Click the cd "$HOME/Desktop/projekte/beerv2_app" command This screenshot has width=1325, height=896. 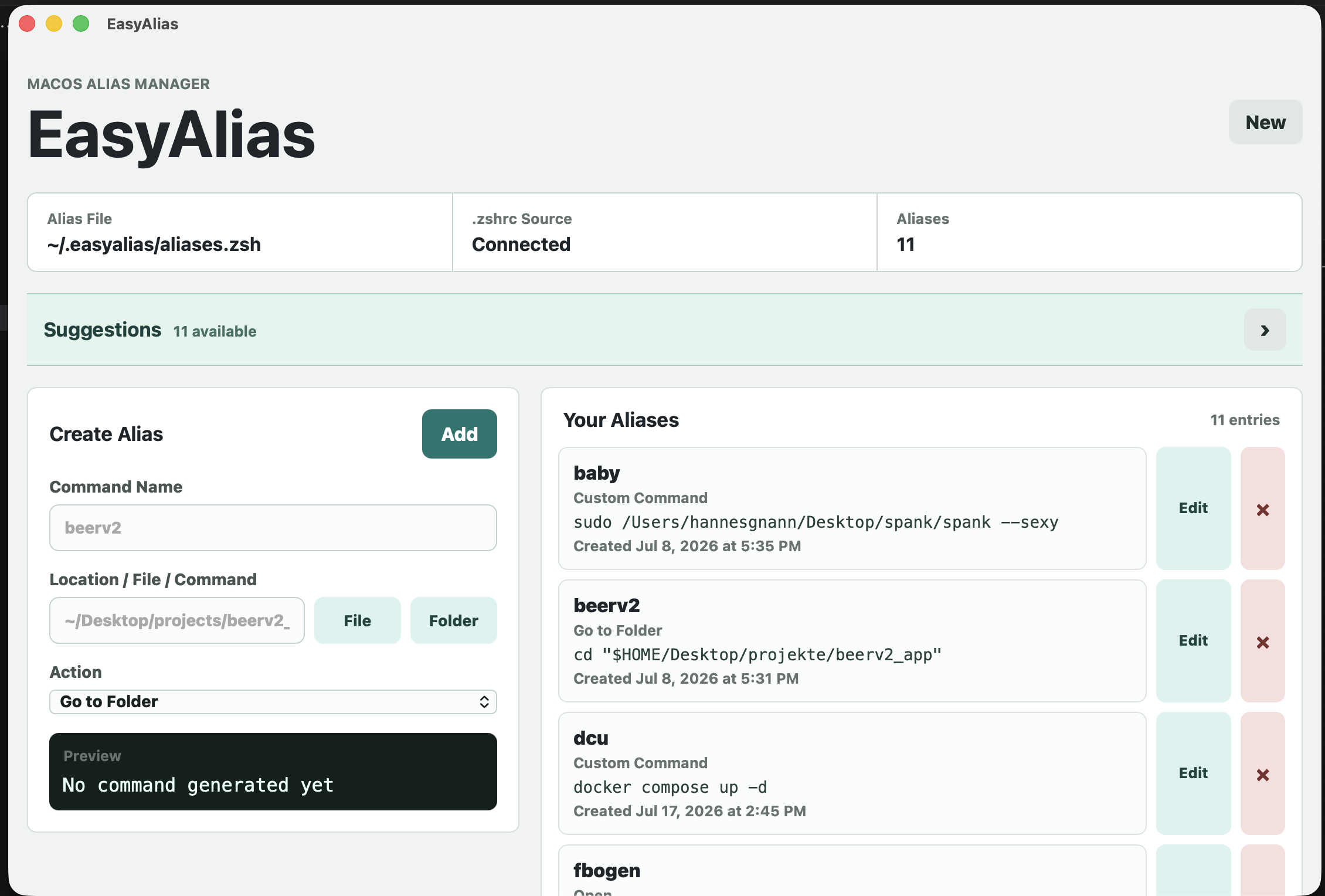tap(757, 655)
